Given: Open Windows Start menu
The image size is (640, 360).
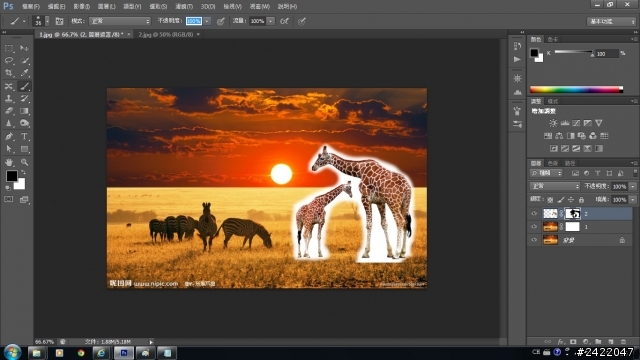Looking at the screenshot, I should 12,352.
